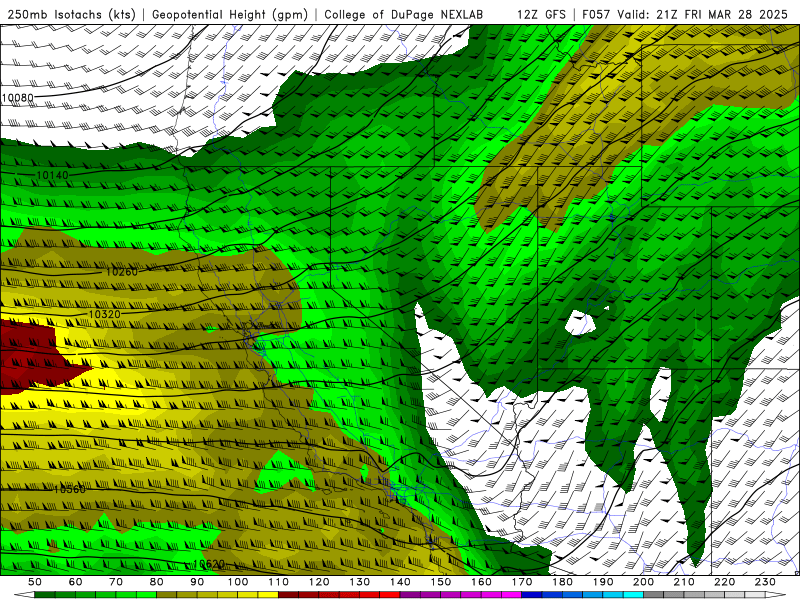
Task: Click the 'College of DuPage NEXLAB' header text
Action: tap(404, 14)
